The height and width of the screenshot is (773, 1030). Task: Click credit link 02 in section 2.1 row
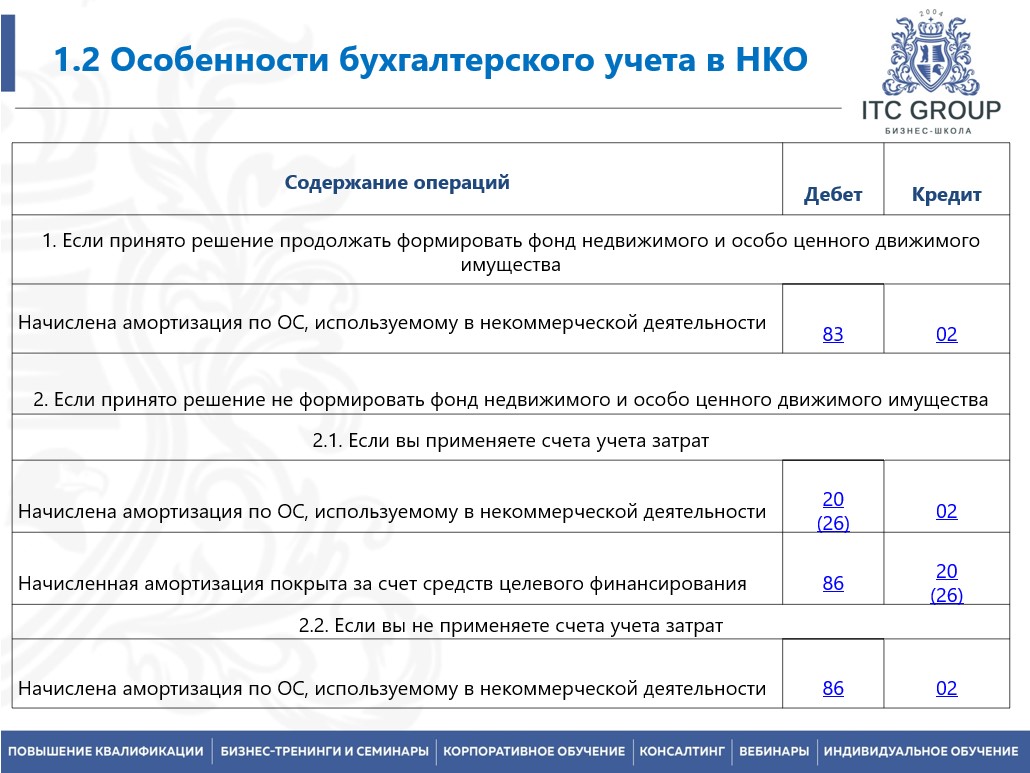(946, 511)
